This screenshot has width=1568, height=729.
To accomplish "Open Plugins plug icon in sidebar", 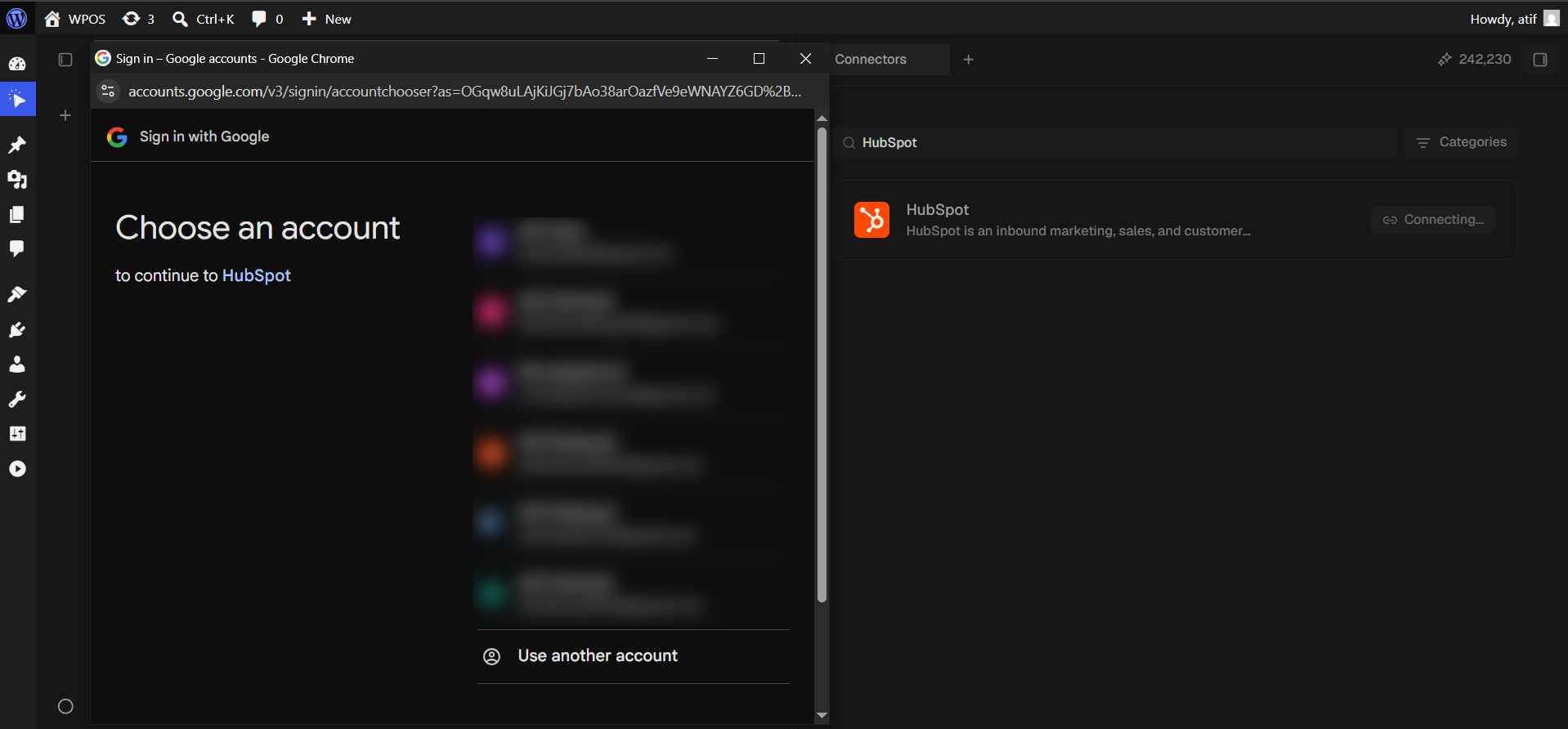I will 17,329.
